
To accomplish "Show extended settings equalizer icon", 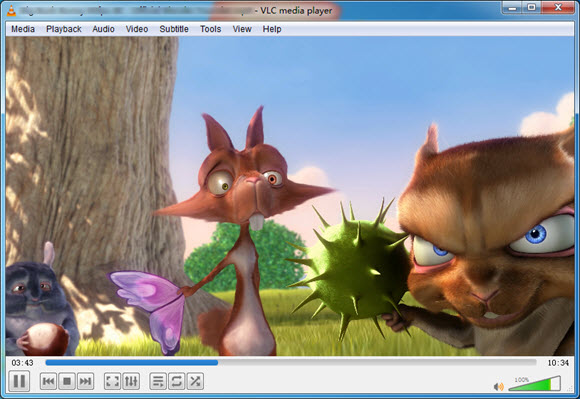I will coord(131,381).
